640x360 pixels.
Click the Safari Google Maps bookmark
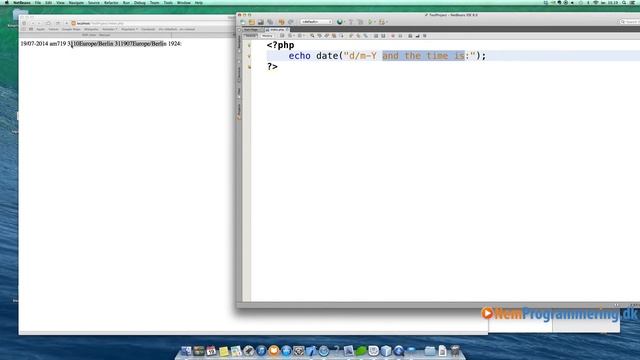point(71,29)
